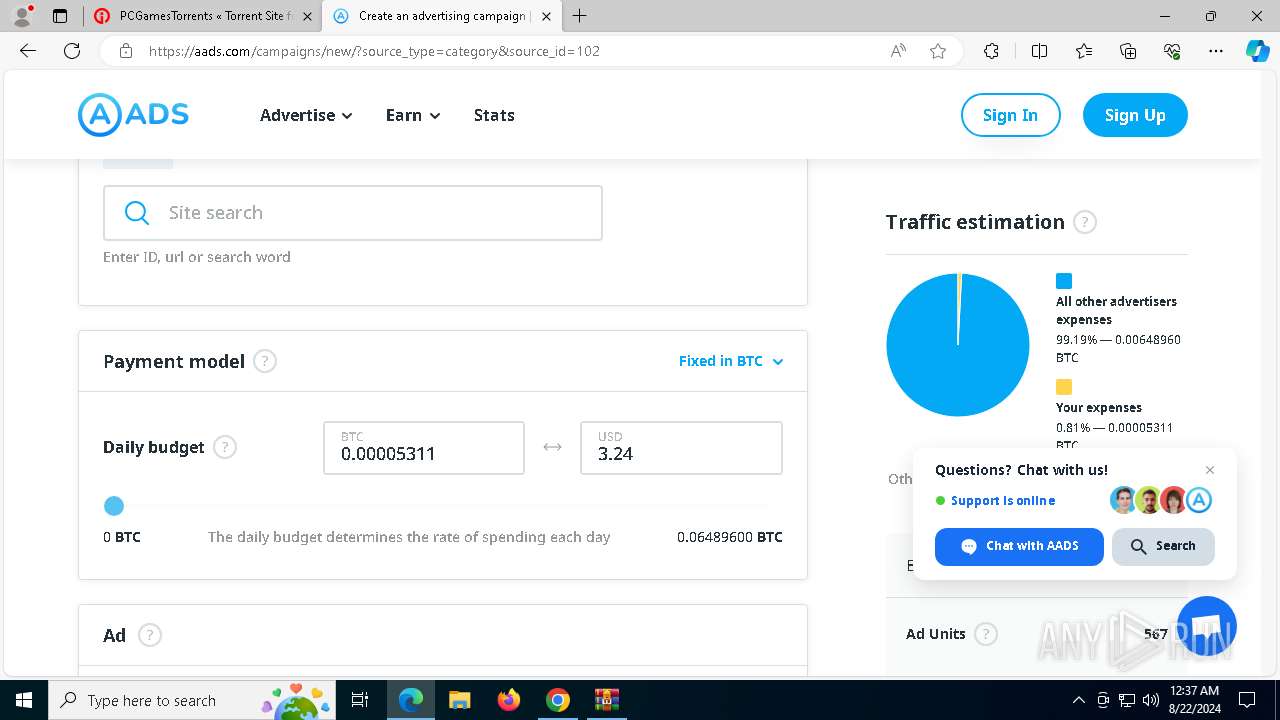Click the Sign In button
This screenshot has height=720, width=1280.
(x=1010, y=115)
